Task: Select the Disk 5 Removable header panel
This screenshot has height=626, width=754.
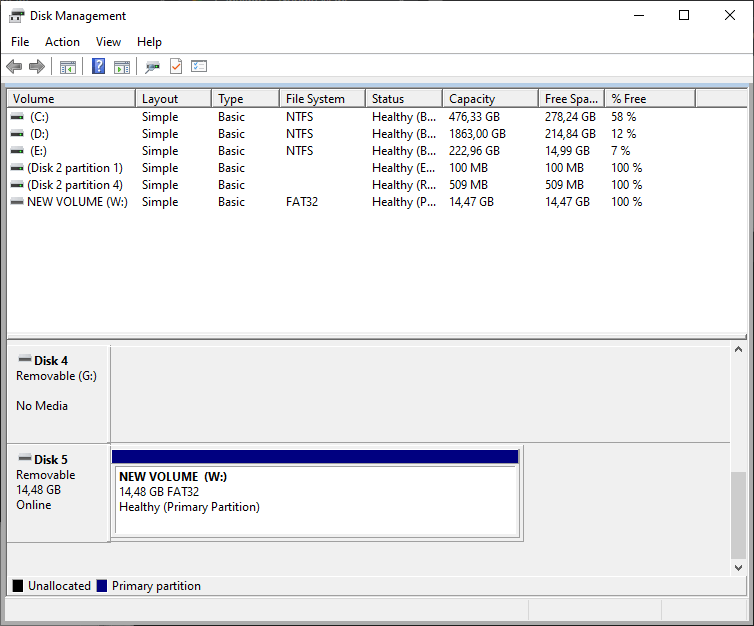Action: point(58,493)
